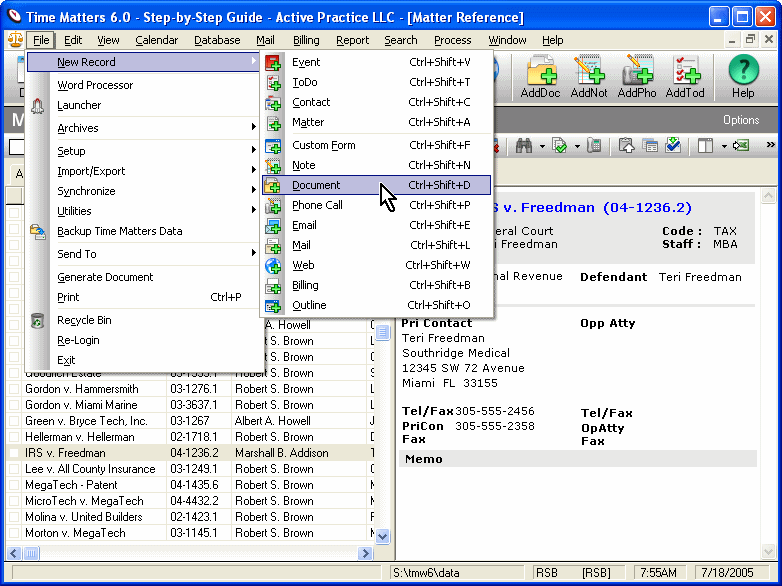Click the Email new record icon
Image resolution: width=782 pixels, height=586 pixels.
click(x=273, y=225)
